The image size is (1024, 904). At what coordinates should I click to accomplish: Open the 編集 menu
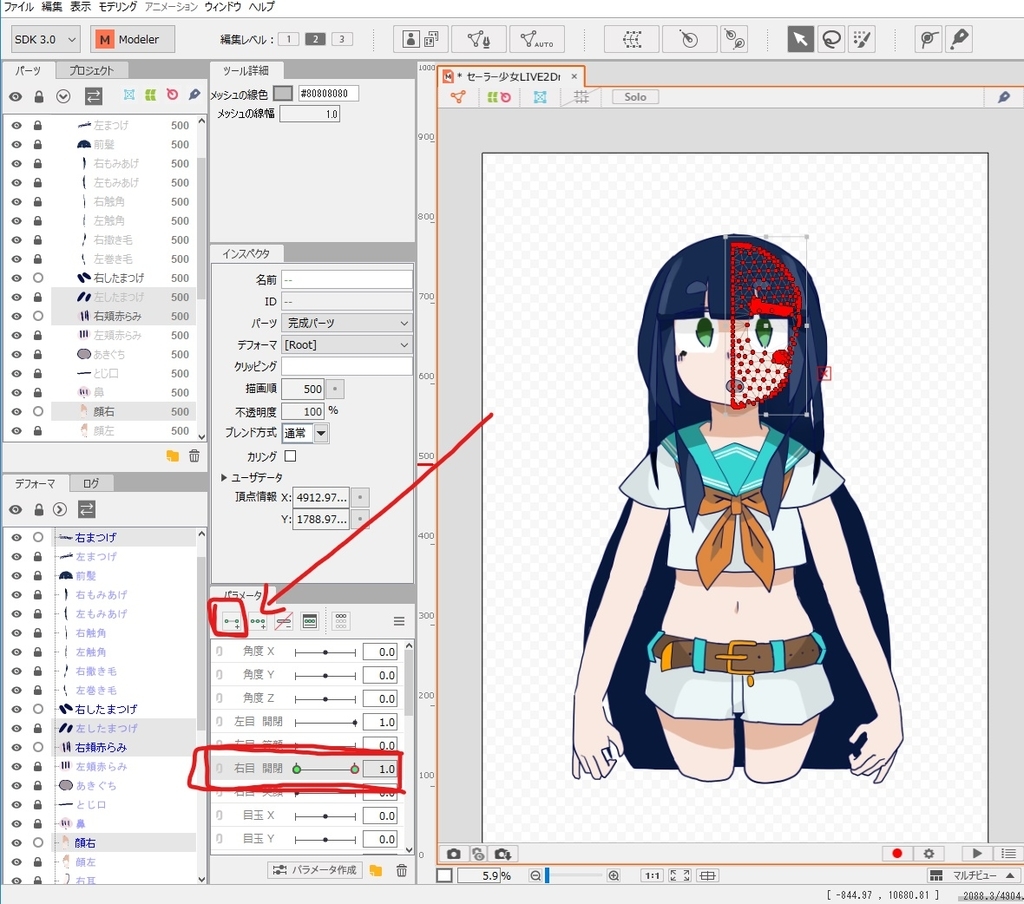(52, 7)
